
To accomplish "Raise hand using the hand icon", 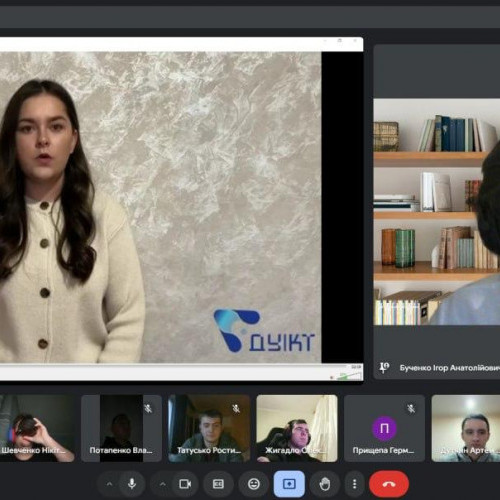I will 324,484.
